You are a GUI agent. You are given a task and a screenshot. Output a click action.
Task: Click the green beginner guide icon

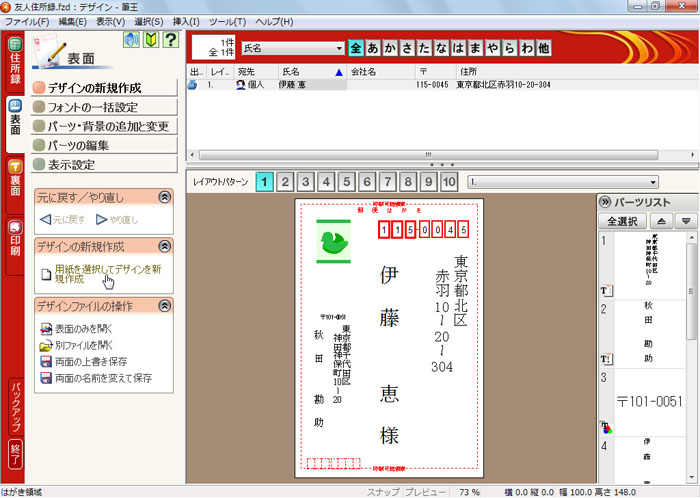point(150,40)
